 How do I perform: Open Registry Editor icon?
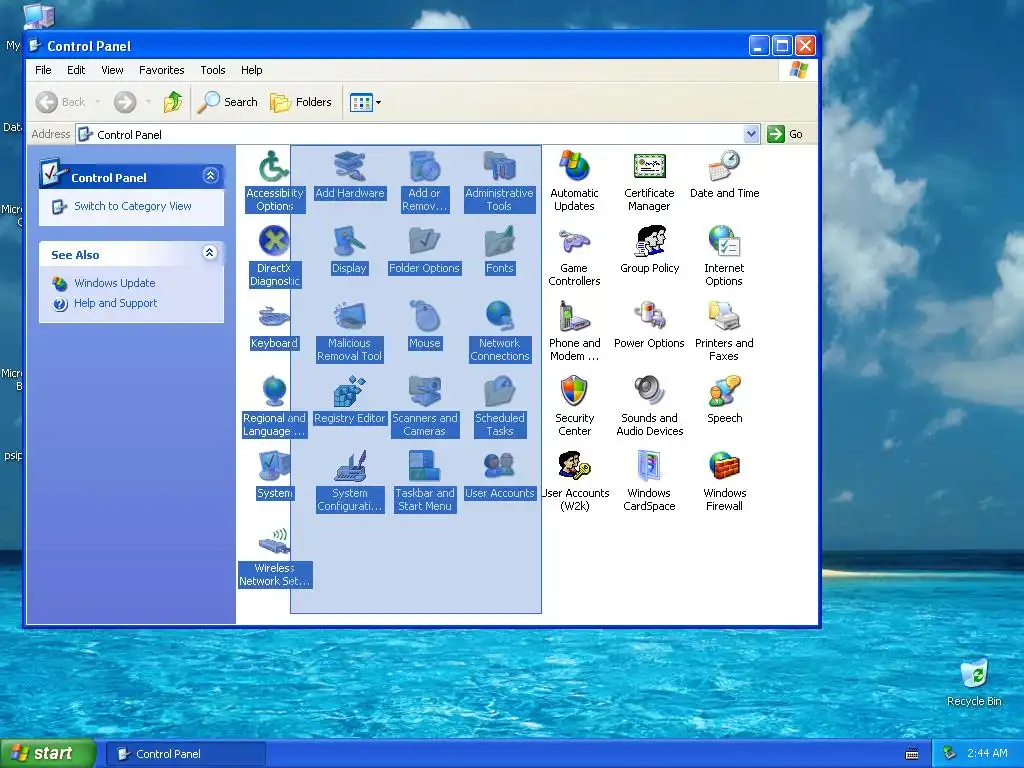coord(349,392)
